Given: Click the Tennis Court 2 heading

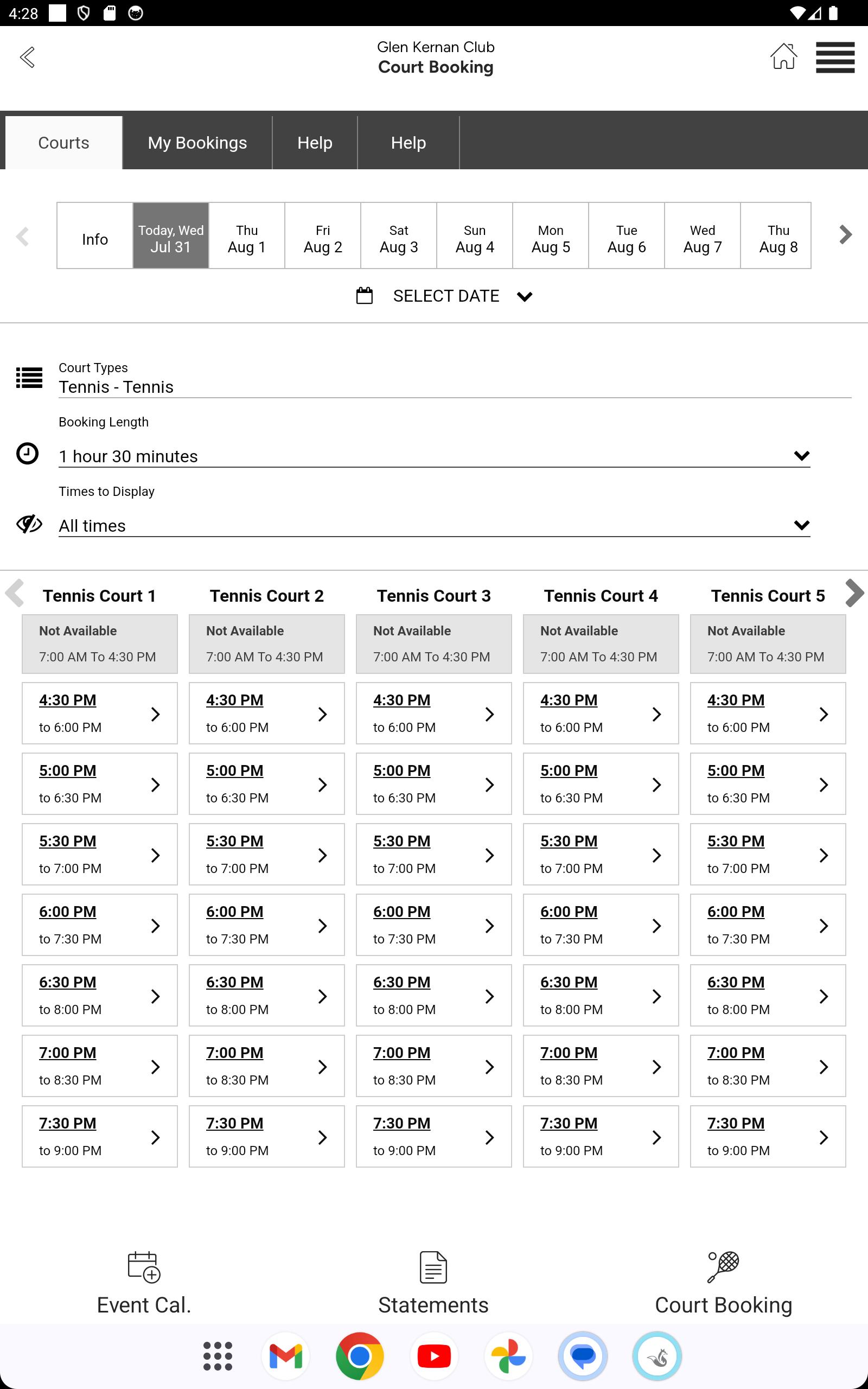Looking at the screenshot, I should (x=266, y=596).
